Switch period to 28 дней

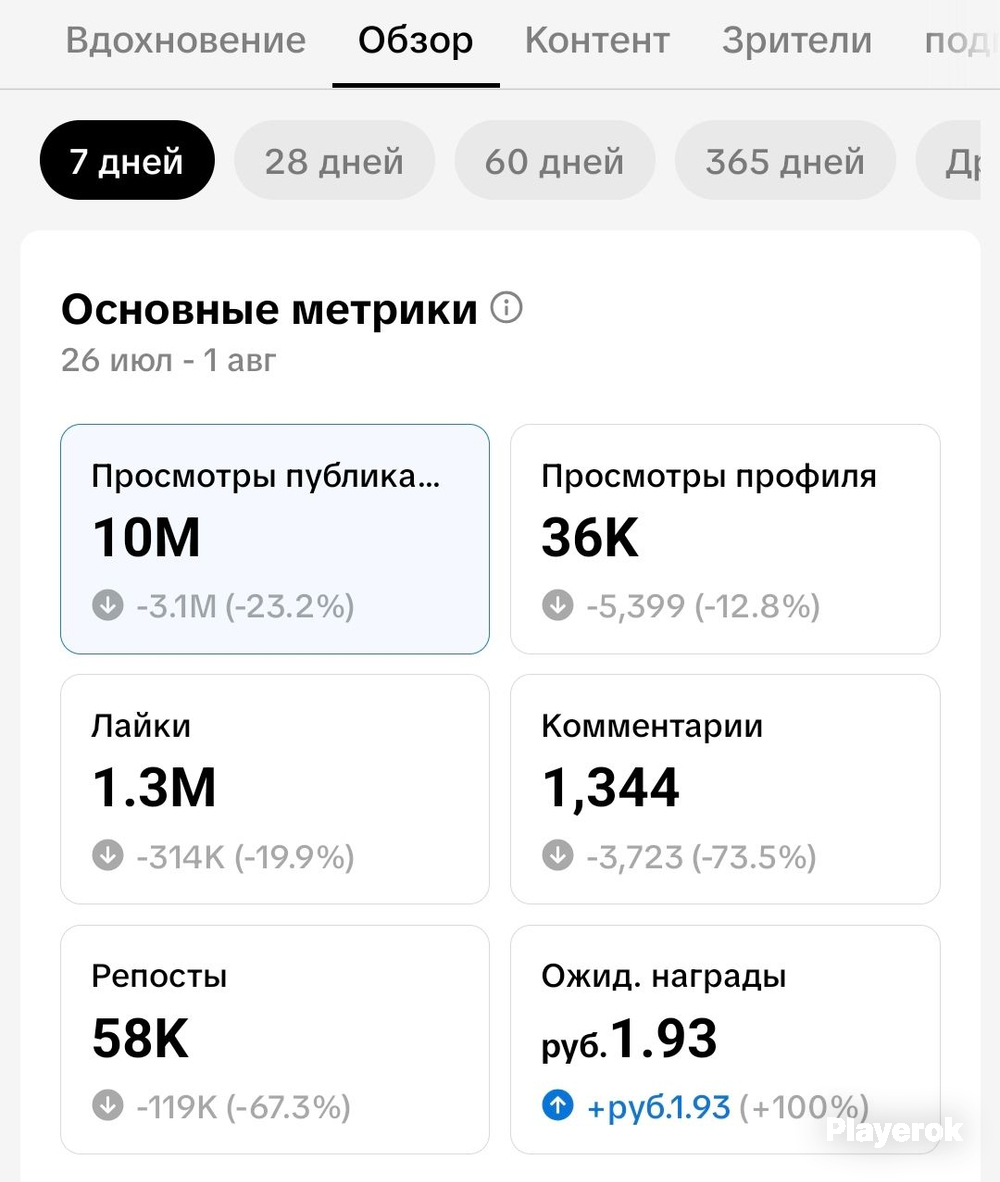(x=335, y=161)
